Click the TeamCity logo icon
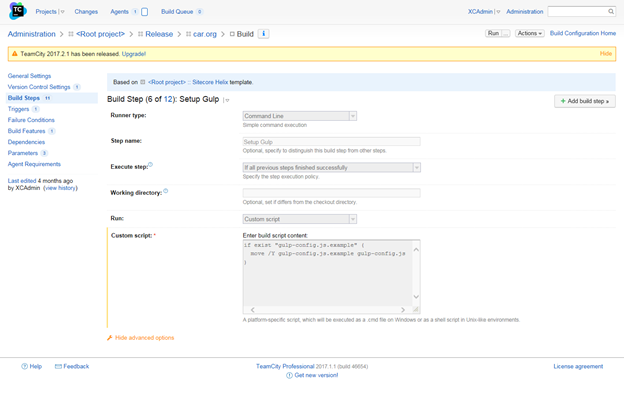 coord(18,11)
